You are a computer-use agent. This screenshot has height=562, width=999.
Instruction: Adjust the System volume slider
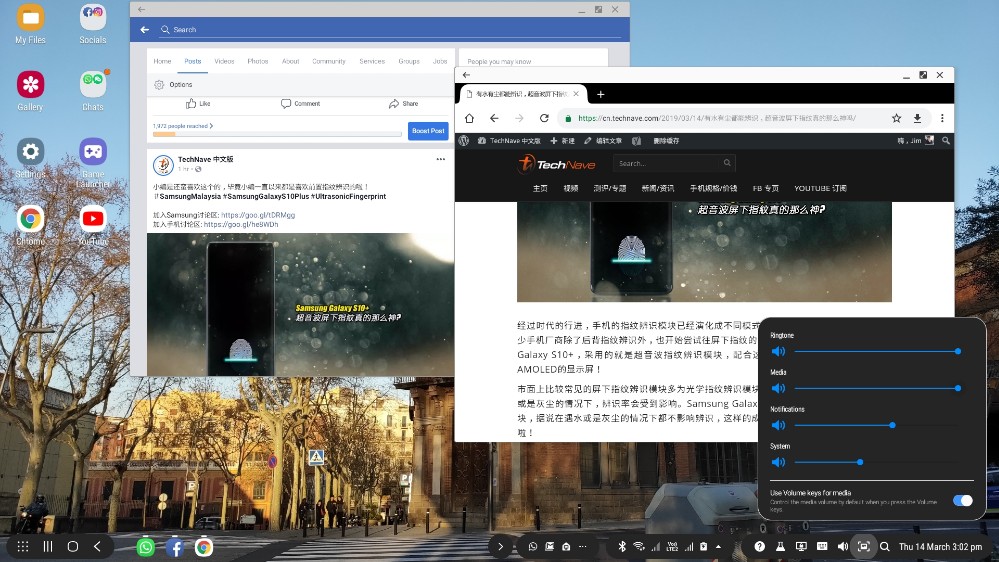click(x=877, y=462)
